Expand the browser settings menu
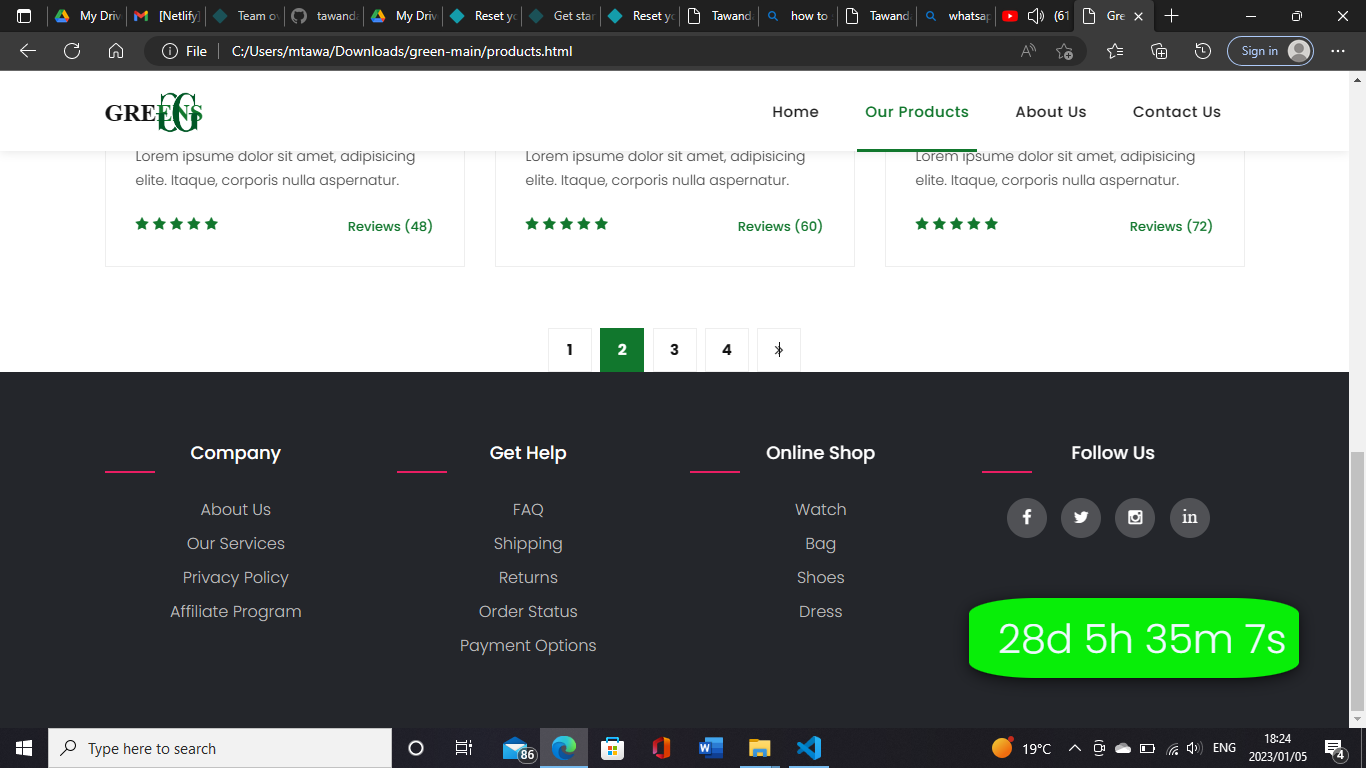This screenshot has width=1366, height=768. pyautogui.click(x=1338, y=50)
